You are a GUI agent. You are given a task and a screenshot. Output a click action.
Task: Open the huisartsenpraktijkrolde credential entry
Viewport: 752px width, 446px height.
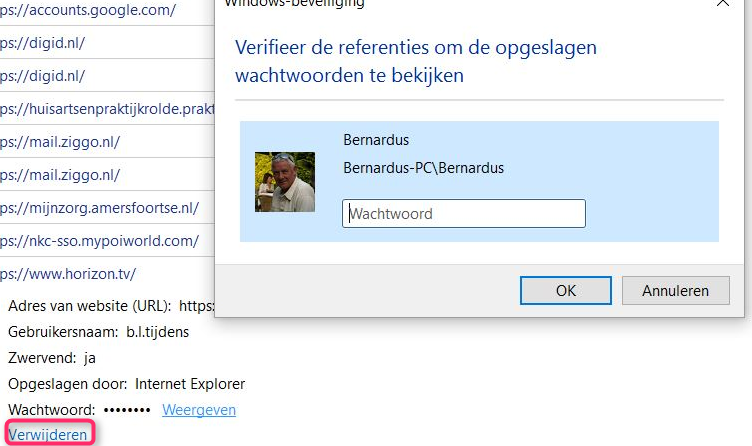point(106,109)
